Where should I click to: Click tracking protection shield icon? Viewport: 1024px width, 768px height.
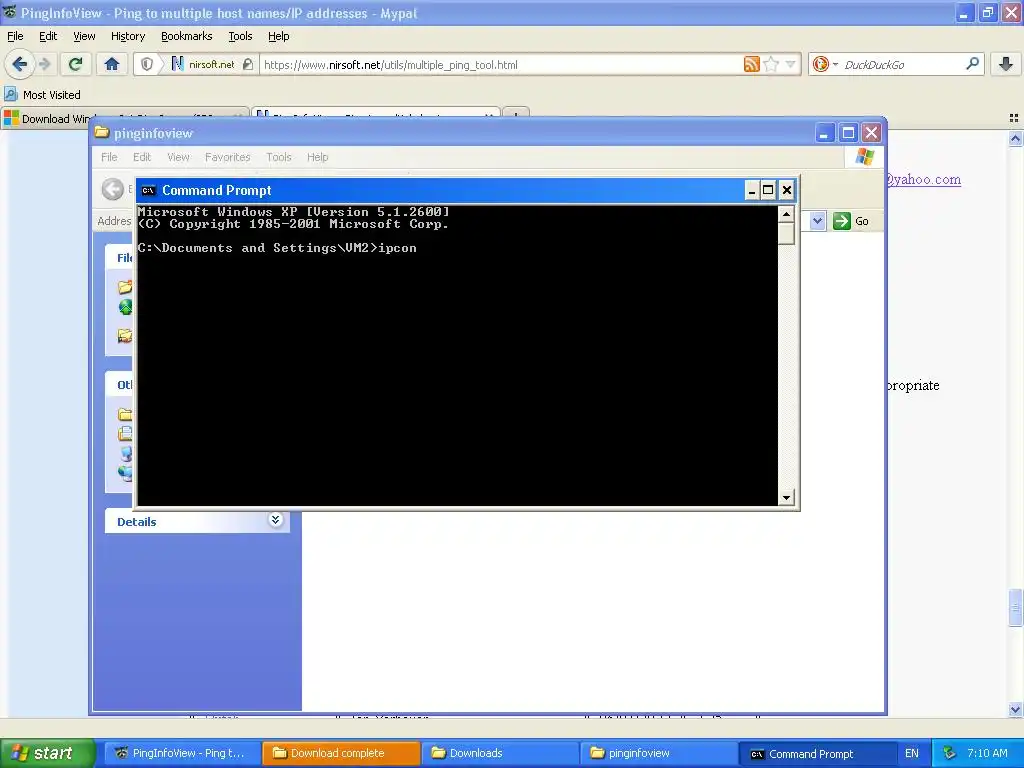click(x=147, y=64)
